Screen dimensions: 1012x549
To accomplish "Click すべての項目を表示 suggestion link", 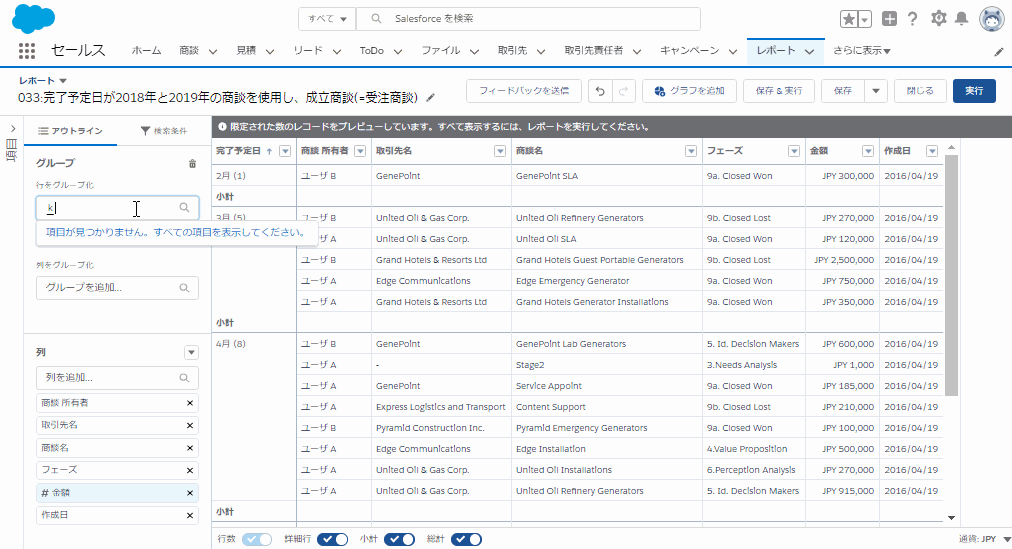I will tap(176, 232).
